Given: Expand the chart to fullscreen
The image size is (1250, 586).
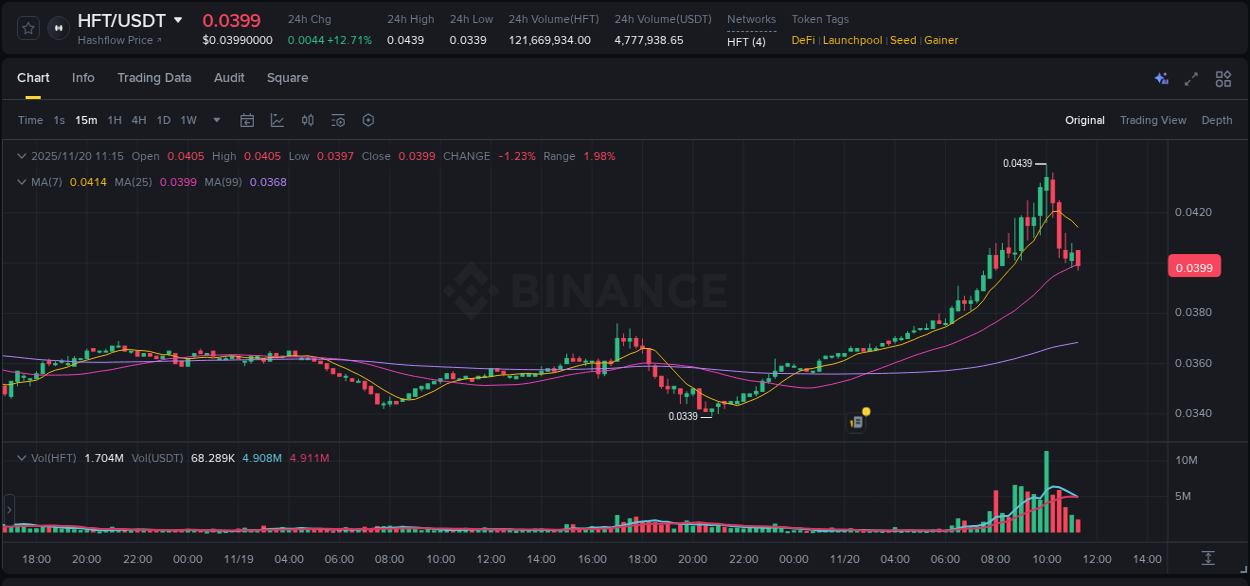Looking at the screenshot, I should point(1190,78).
